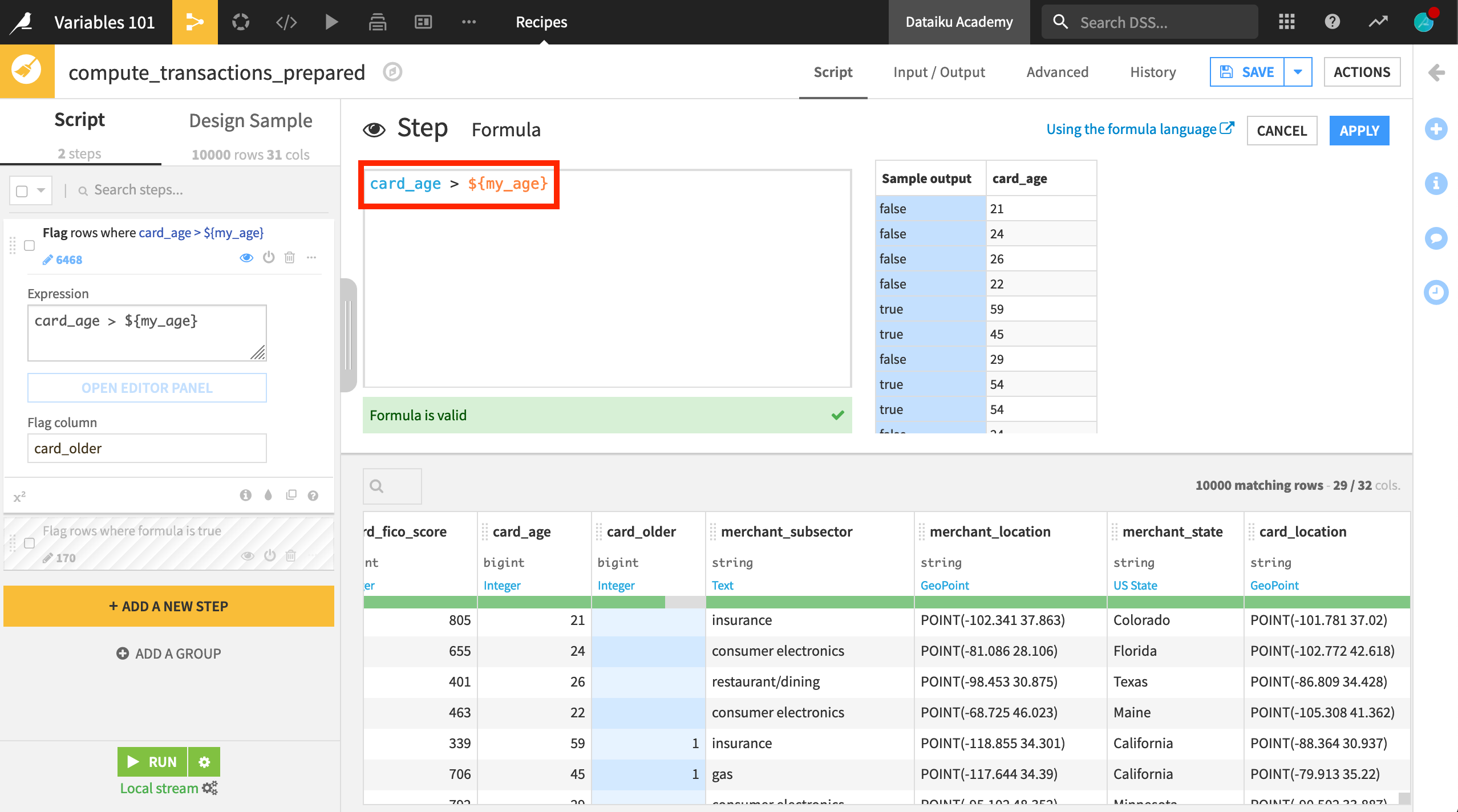Click the gear icon beside RUN
The image size is (1458, 812).
(205, 762)
